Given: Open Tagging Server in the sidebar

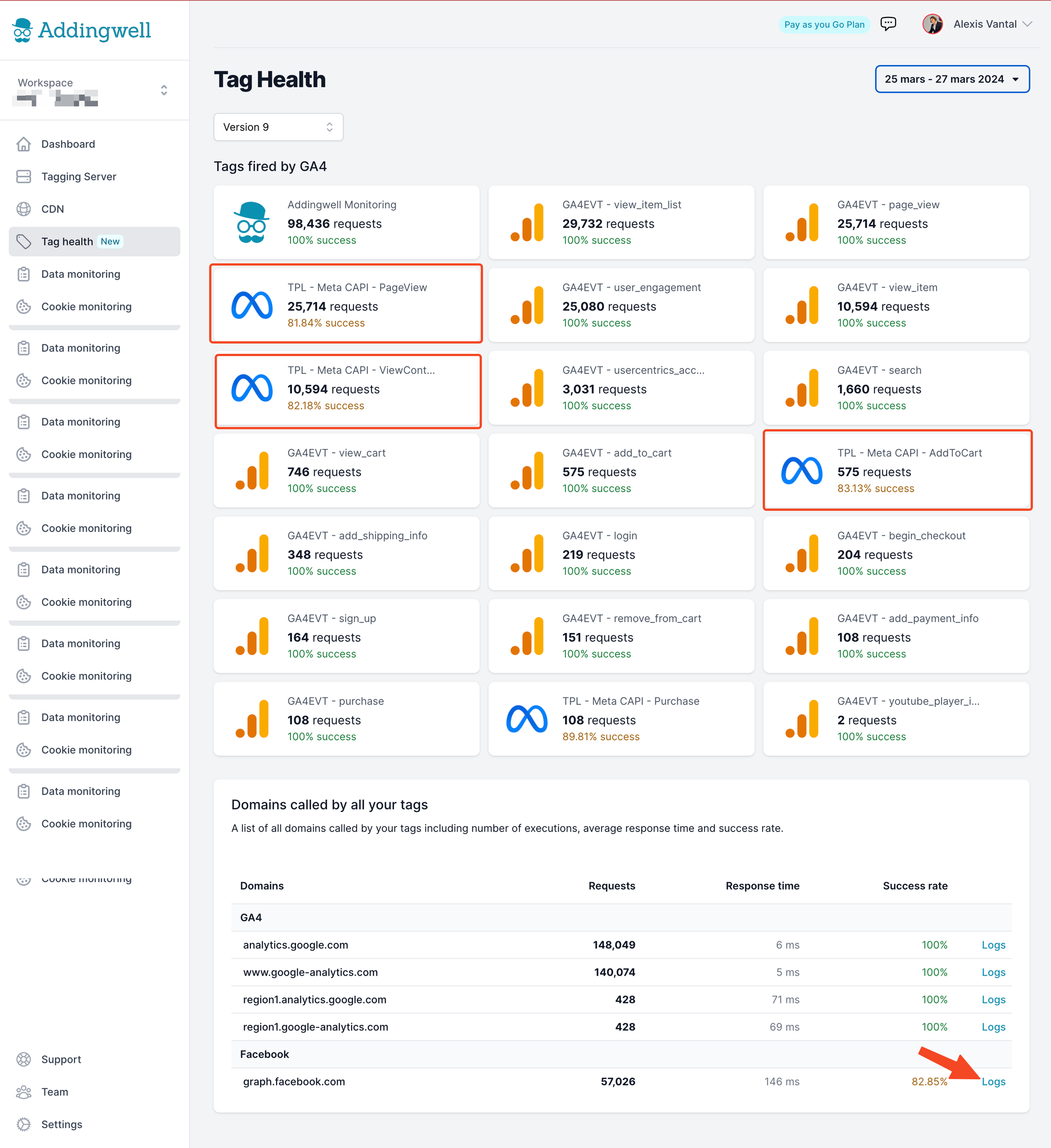Looking at the screenshot, I should tap(94, 176).
